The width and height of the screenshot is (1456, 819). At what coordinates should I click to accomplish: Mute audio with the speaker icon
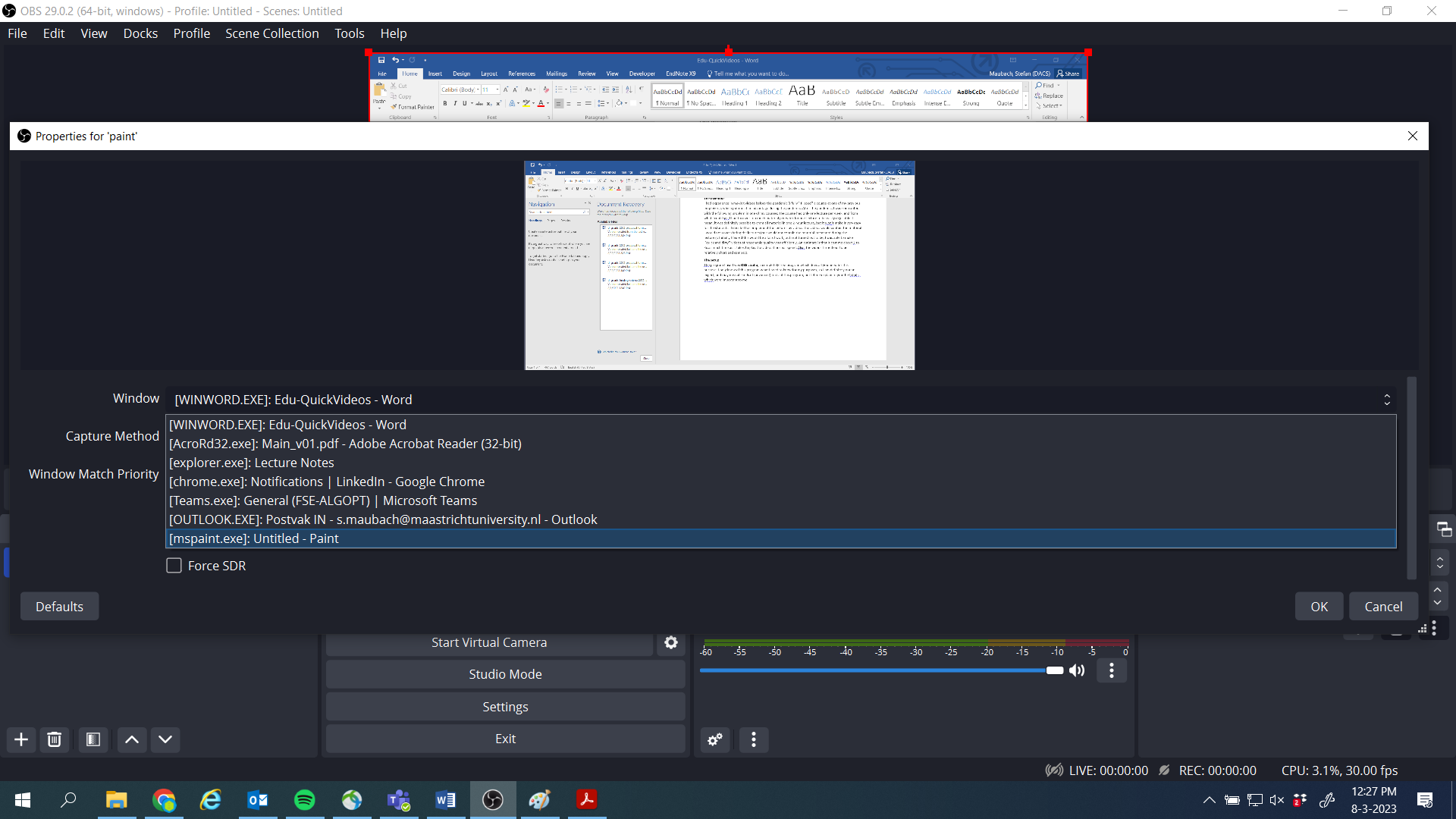pyautogui.click(x=1077, y=670)
